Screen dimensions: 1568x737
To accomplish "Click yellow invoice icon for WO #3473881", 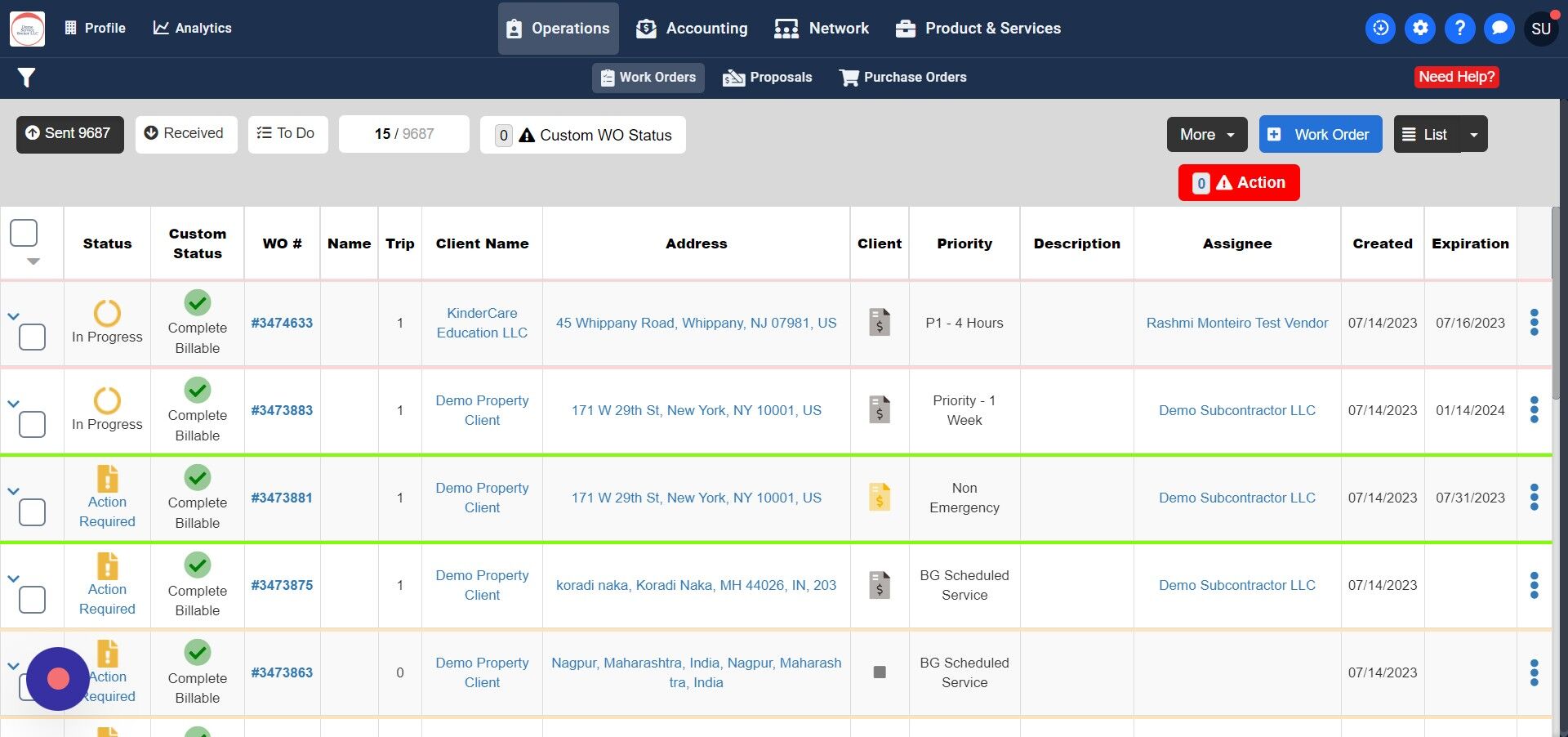I will click(880, 498).
